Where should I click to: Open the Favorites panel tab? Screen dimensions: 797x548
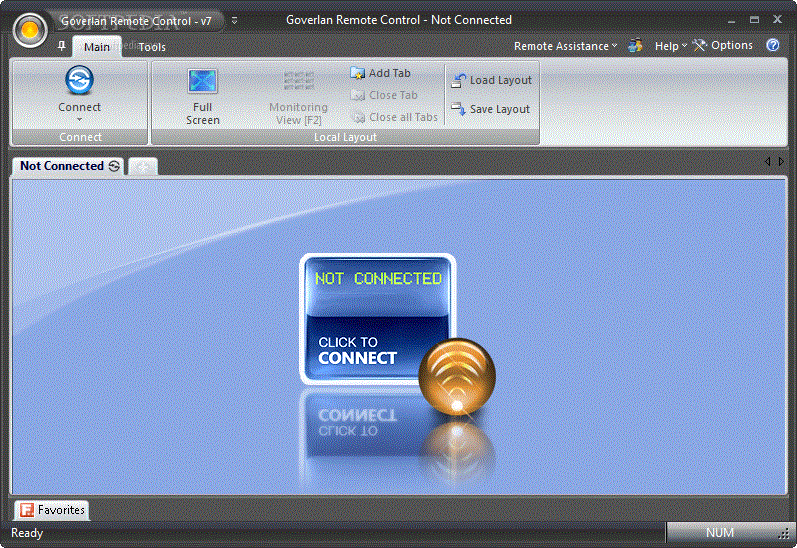52,510
